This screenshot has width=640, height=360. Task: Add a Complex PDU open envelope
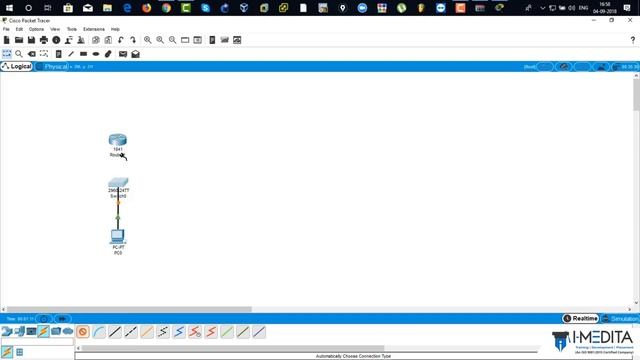[136, 54]
